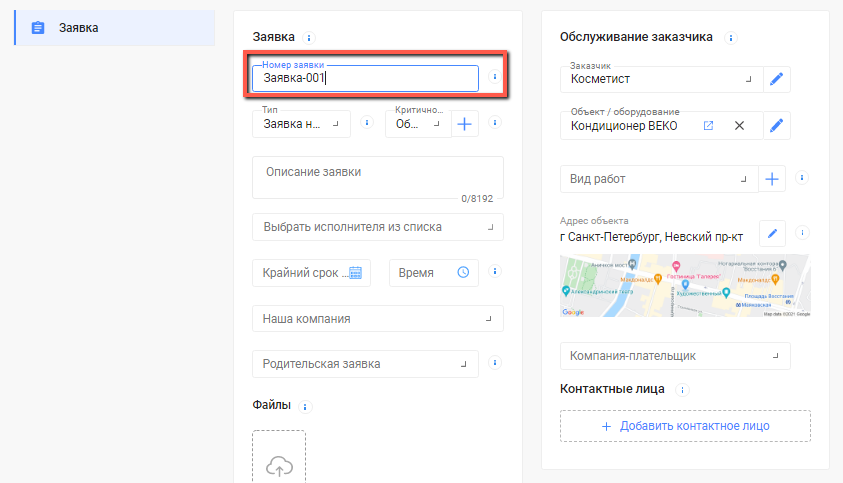Image resolution: width=843 pixels, height=483 pixels.
Task: Click info icon next to Файлы heading
Action: pyautogui.click(x=305, y=407)
